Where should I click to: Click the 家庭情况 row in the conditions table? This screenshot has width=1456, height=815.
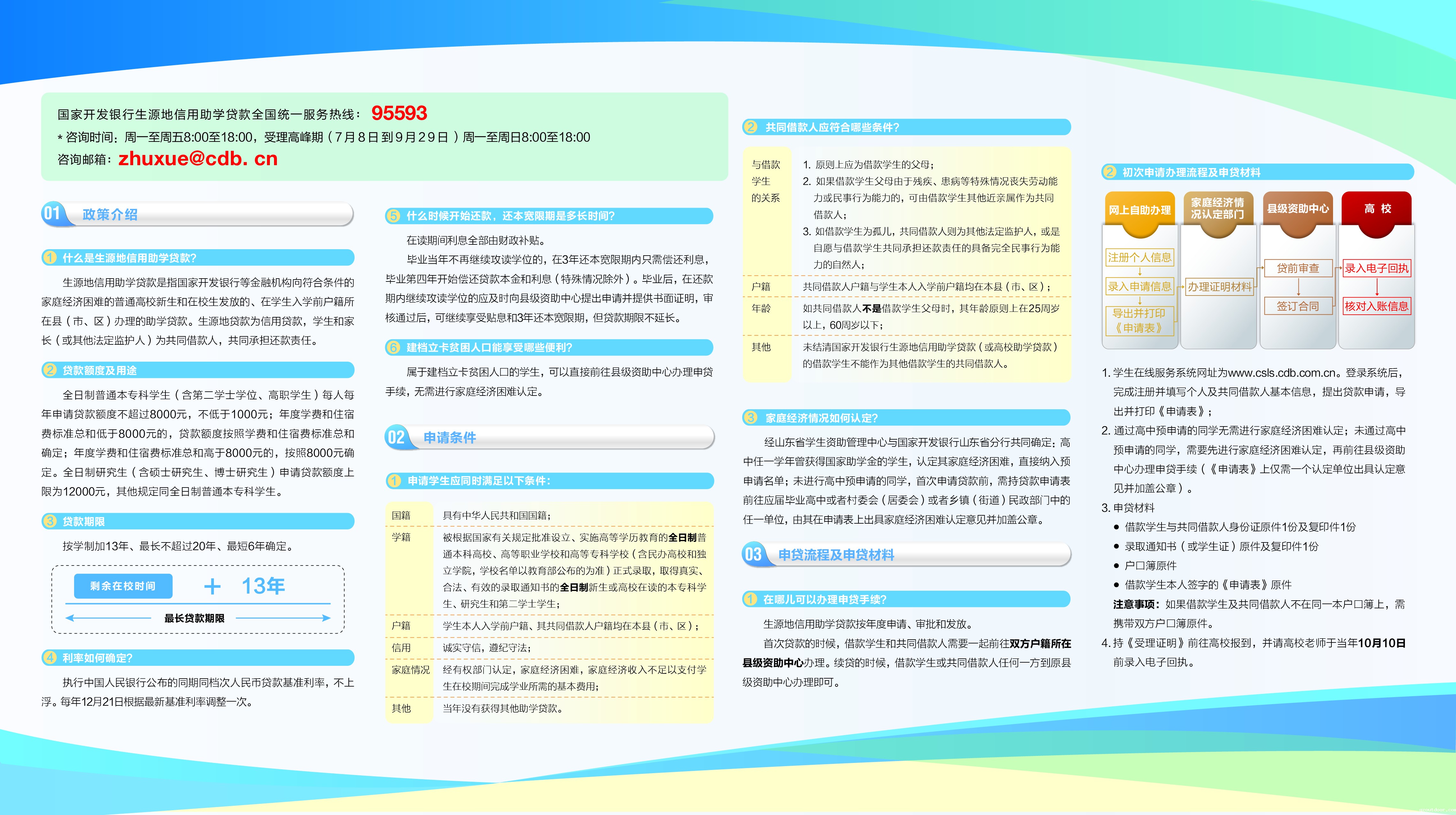point(411,670)
